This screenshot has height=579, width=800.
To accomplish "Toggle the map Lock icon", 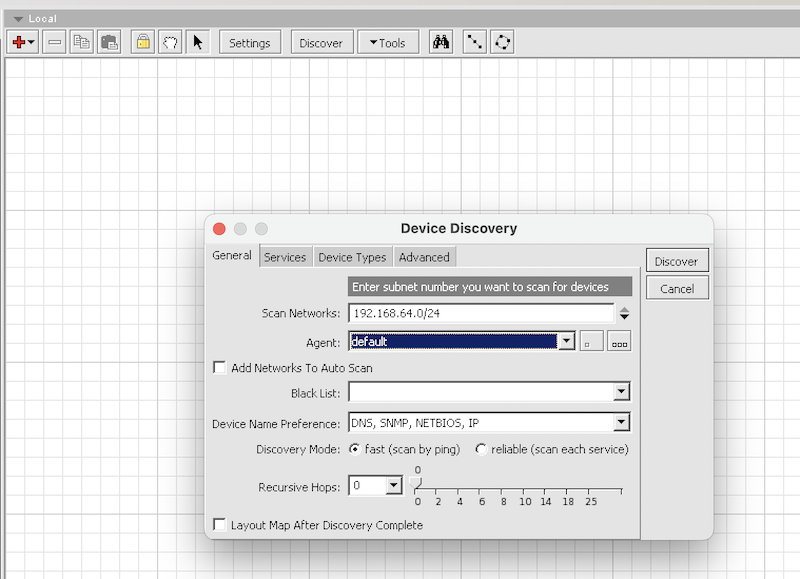I will pyautogui.click(x=143, y=42).
